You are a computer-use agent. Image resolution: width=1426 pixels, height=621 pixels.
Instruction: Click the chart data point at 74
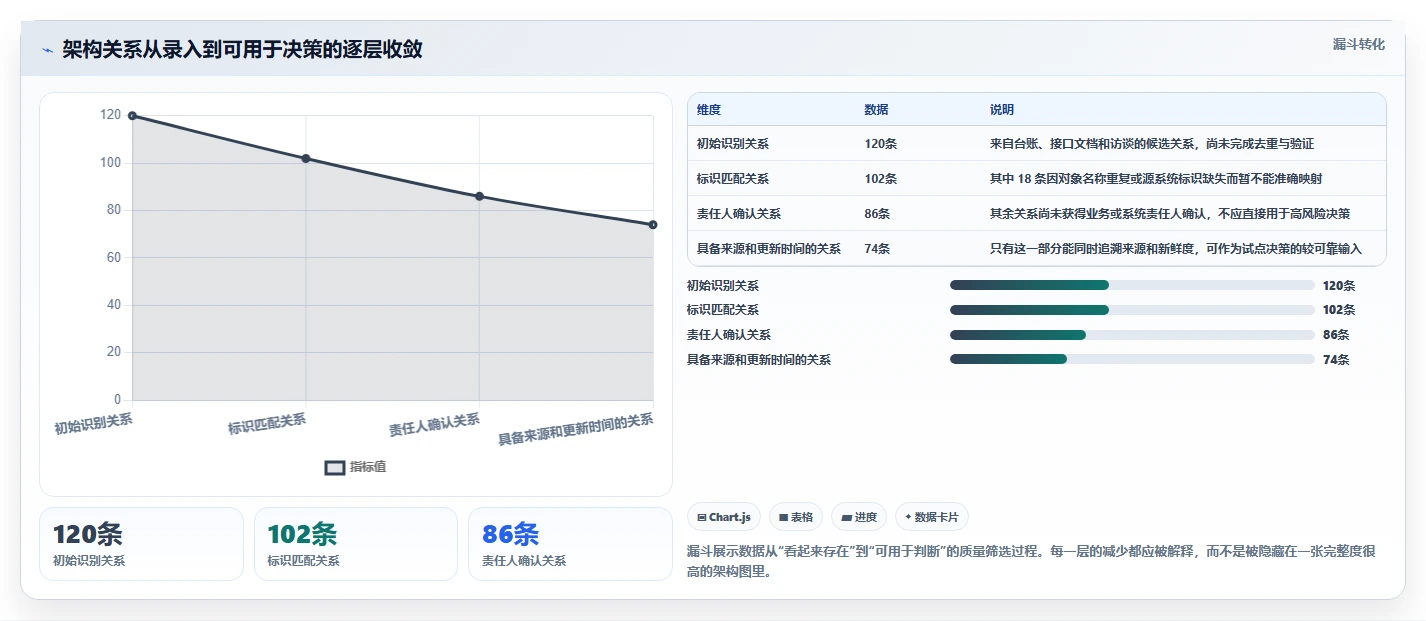click(x=653, y=224)
